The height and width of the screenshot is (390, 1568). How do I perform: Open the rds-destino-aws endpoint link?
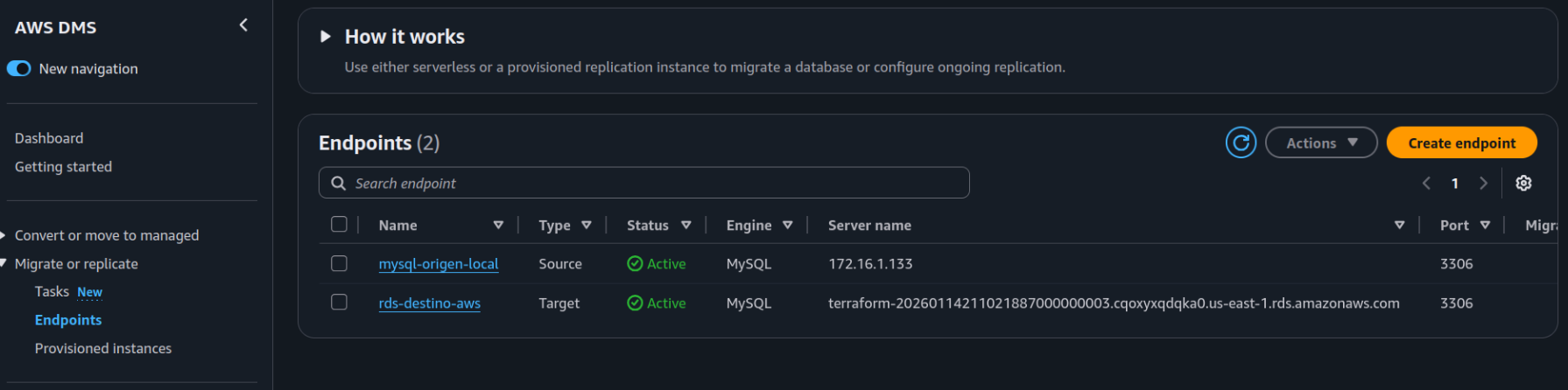point(429,303)
